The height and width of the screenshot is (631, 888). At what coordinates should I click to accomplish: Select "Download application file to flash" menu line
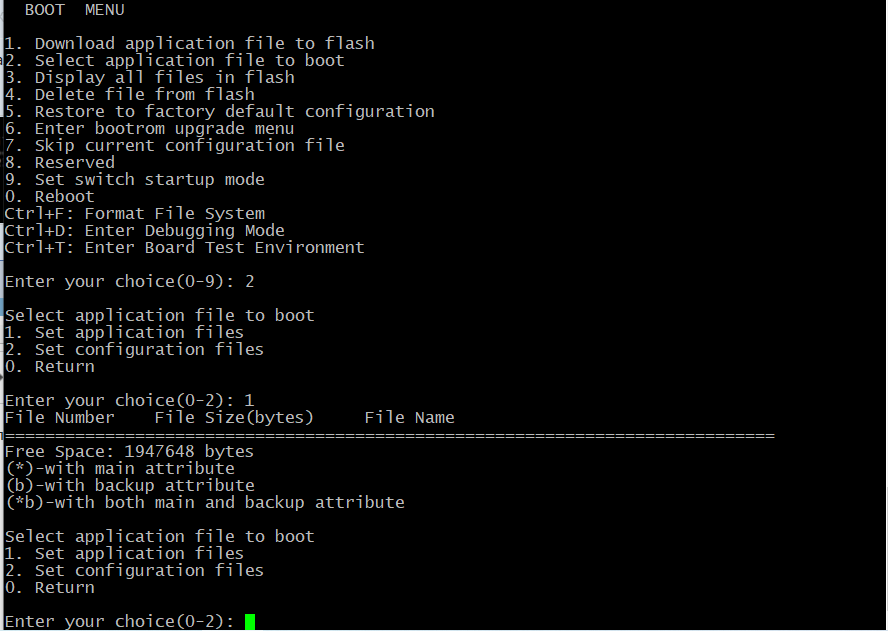tap(190, 43)
